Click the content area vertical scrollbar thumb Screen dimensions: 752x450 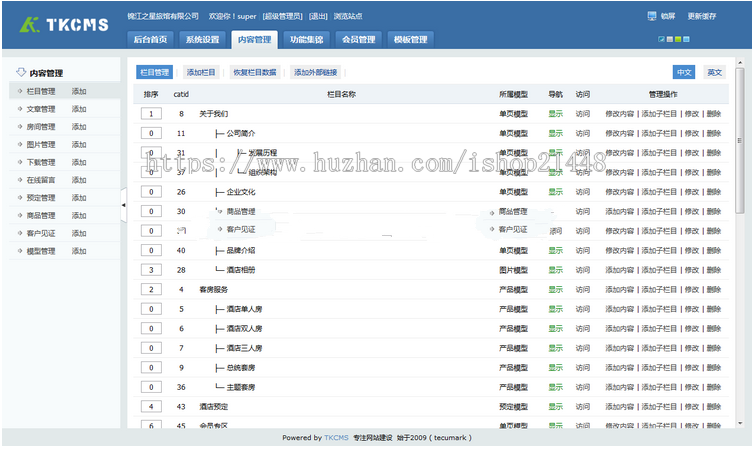[x=740, y=141]
